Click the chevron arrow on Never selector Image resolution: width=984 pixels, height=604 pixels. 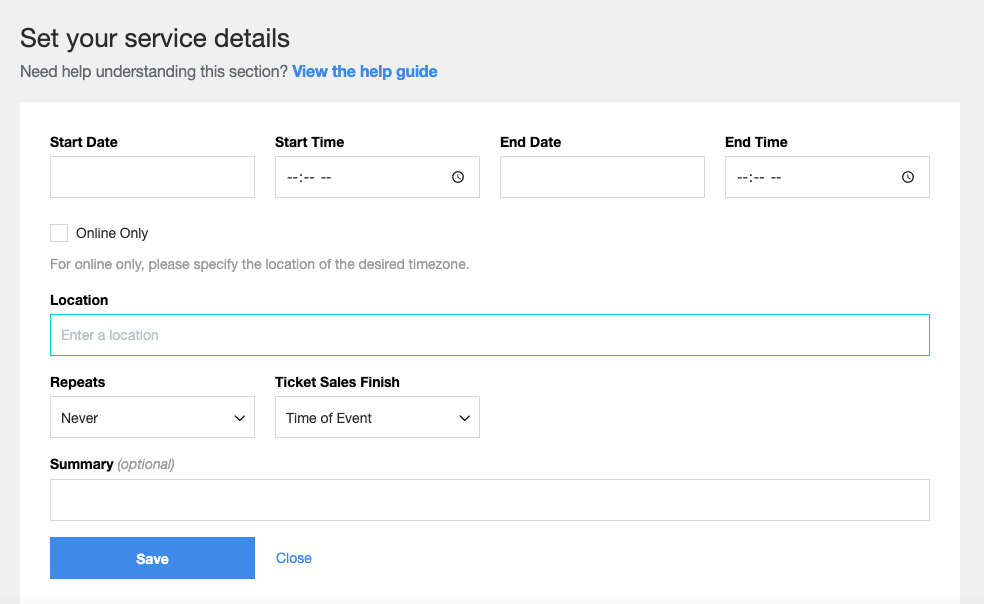(240, 418)
